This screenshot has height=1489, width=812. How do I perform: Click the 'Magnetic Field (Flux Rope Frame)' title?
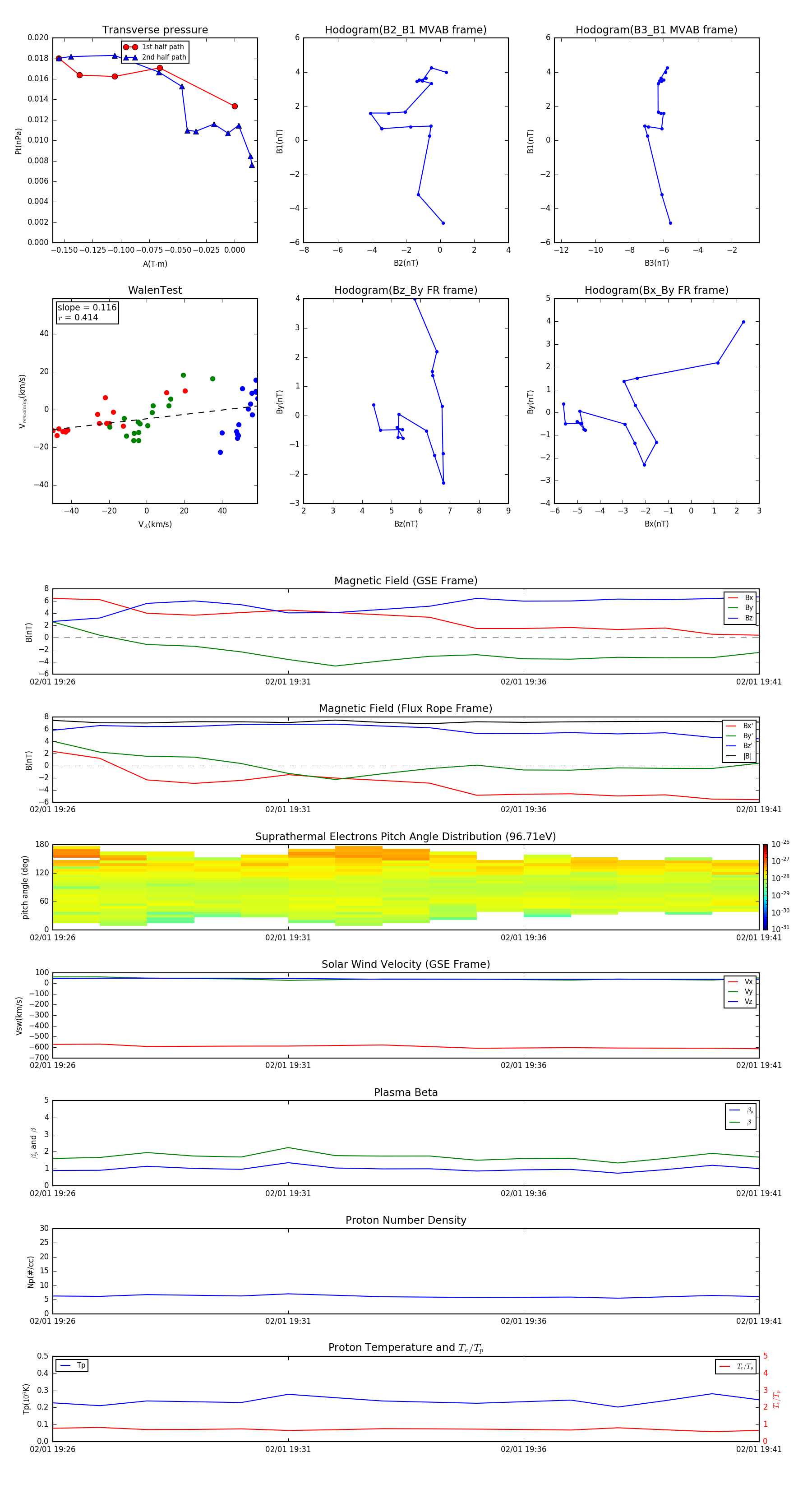(x=406, y=709)
